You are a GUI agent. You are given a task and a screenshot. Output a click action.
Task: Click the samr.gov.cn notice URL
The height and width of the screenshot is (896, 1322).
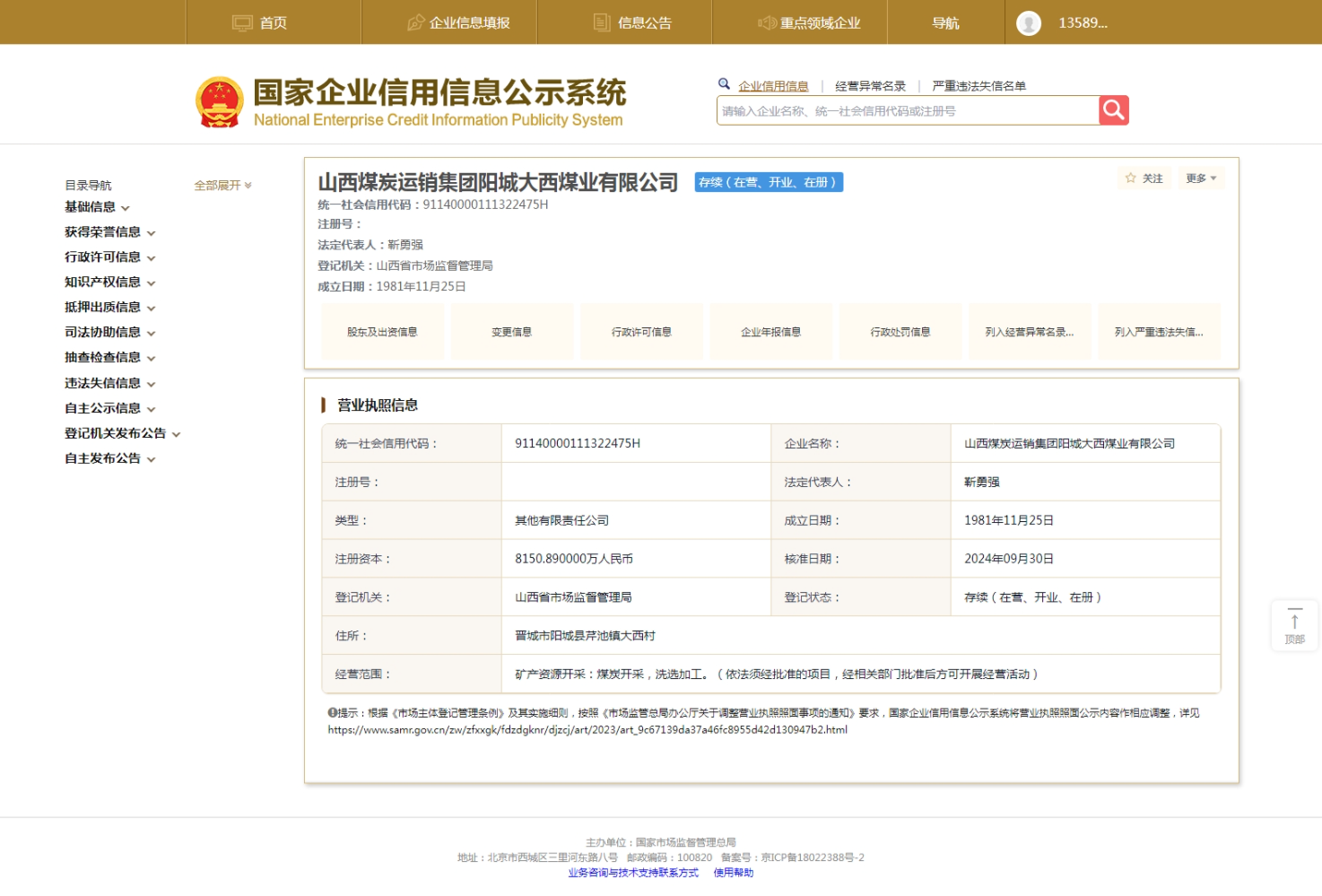[x=587, y=730]
